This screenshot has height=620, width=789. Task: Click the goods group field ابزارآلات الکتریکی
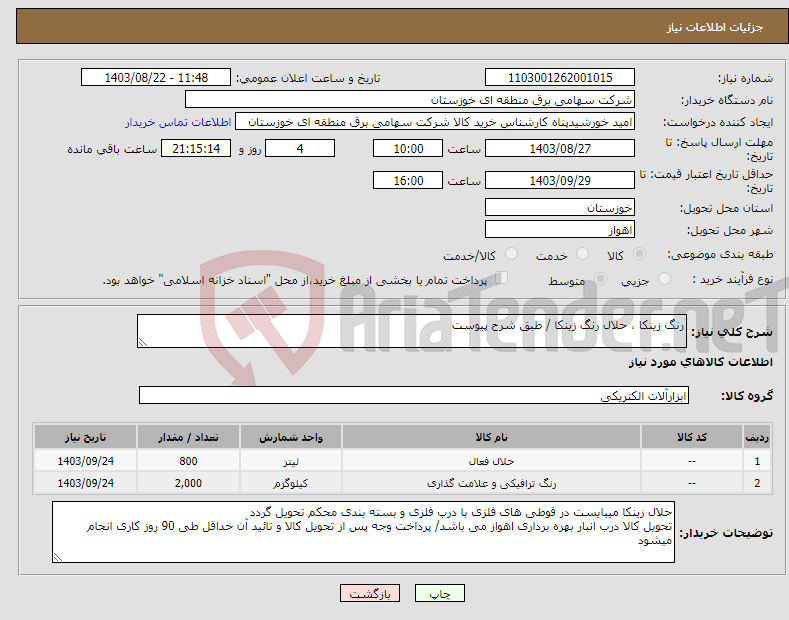tap(414, 396)
